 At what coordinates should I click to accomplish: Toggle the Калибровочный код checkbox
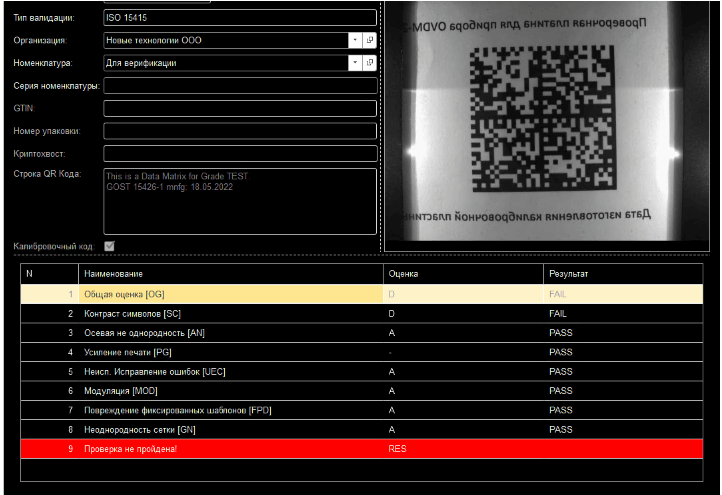pyautogui.click(x=109, y=246)
